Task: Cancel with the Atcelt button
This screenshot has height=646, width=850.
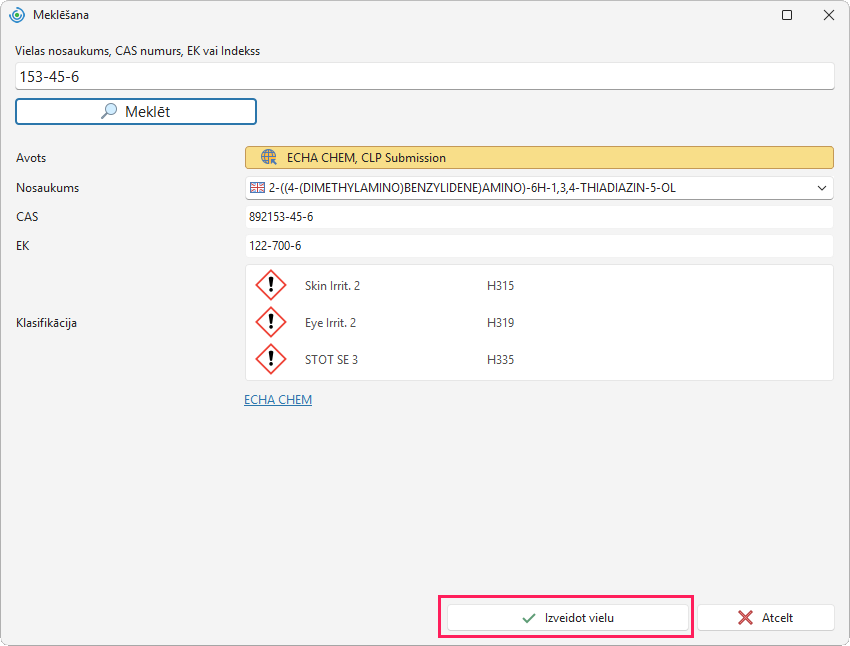Action: (x=765, y=617)
